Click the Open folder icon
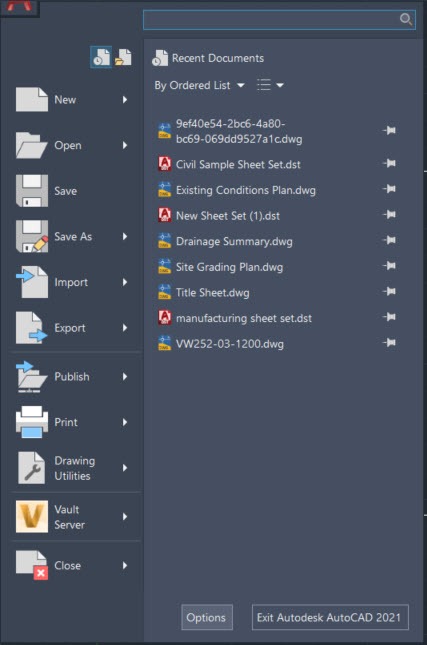Image resolution: width=427 pixels, height=645 pixels. point(32,145)
